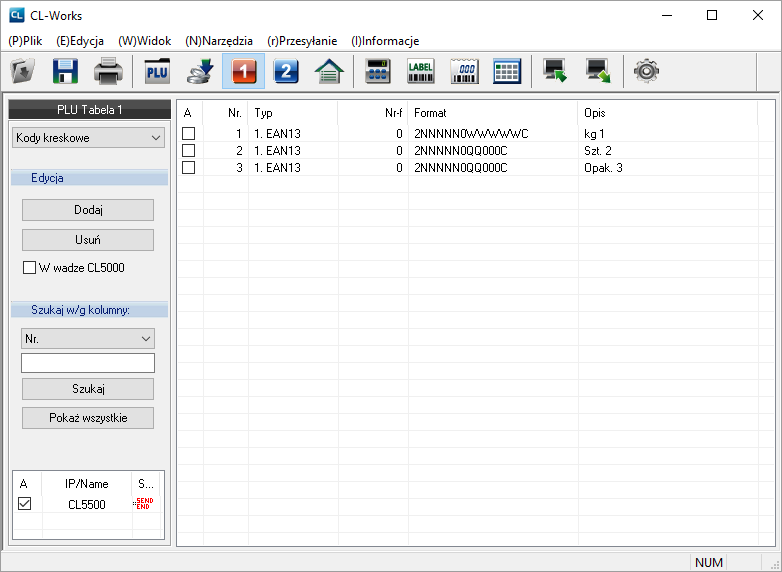Click second computer transfer arrow icon
782x572 pixels.
598,71
